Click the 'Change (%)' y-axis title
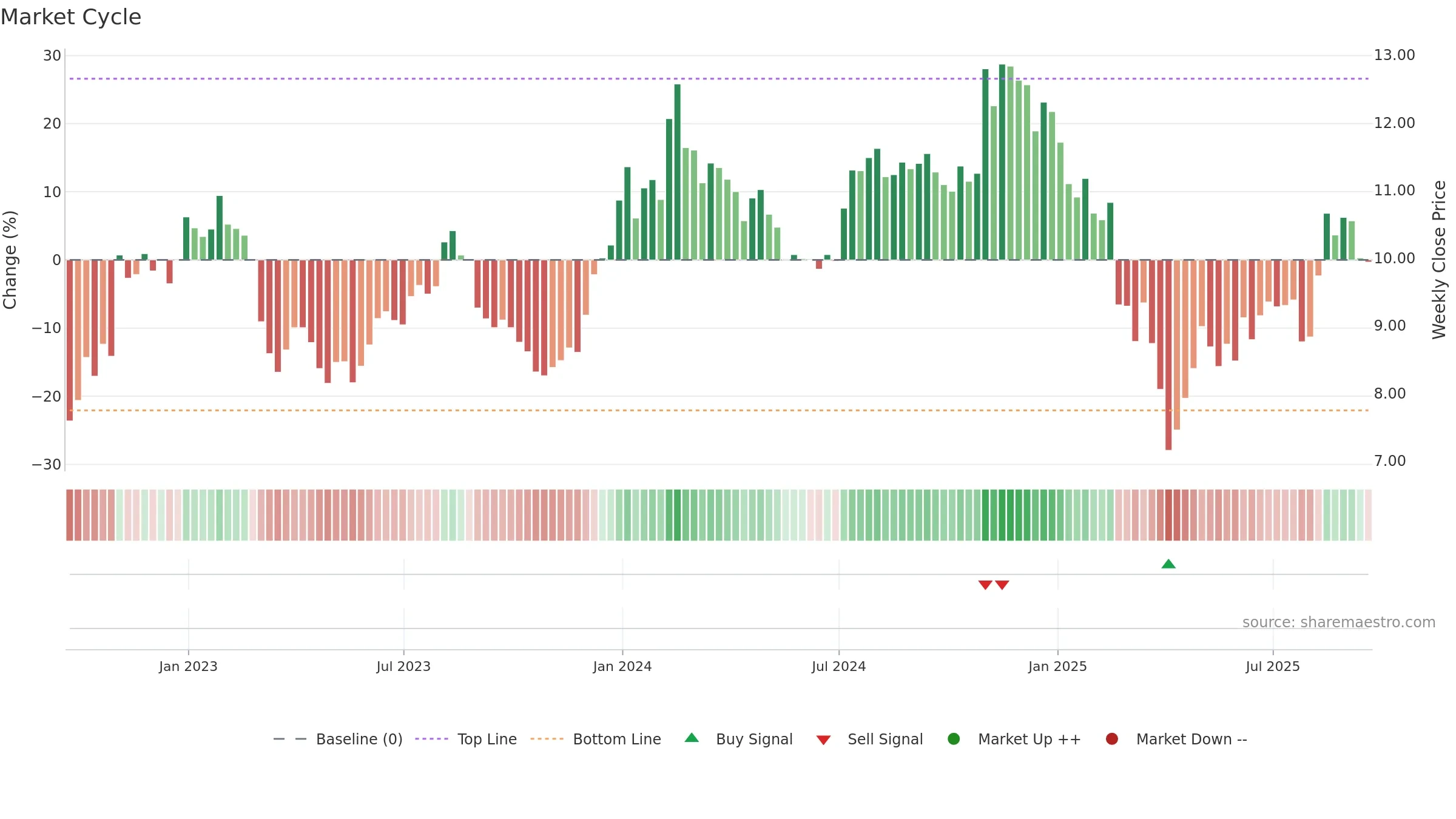Viewport: 1456px width, 819px height. pyautogui.click(x=10, y=260)
